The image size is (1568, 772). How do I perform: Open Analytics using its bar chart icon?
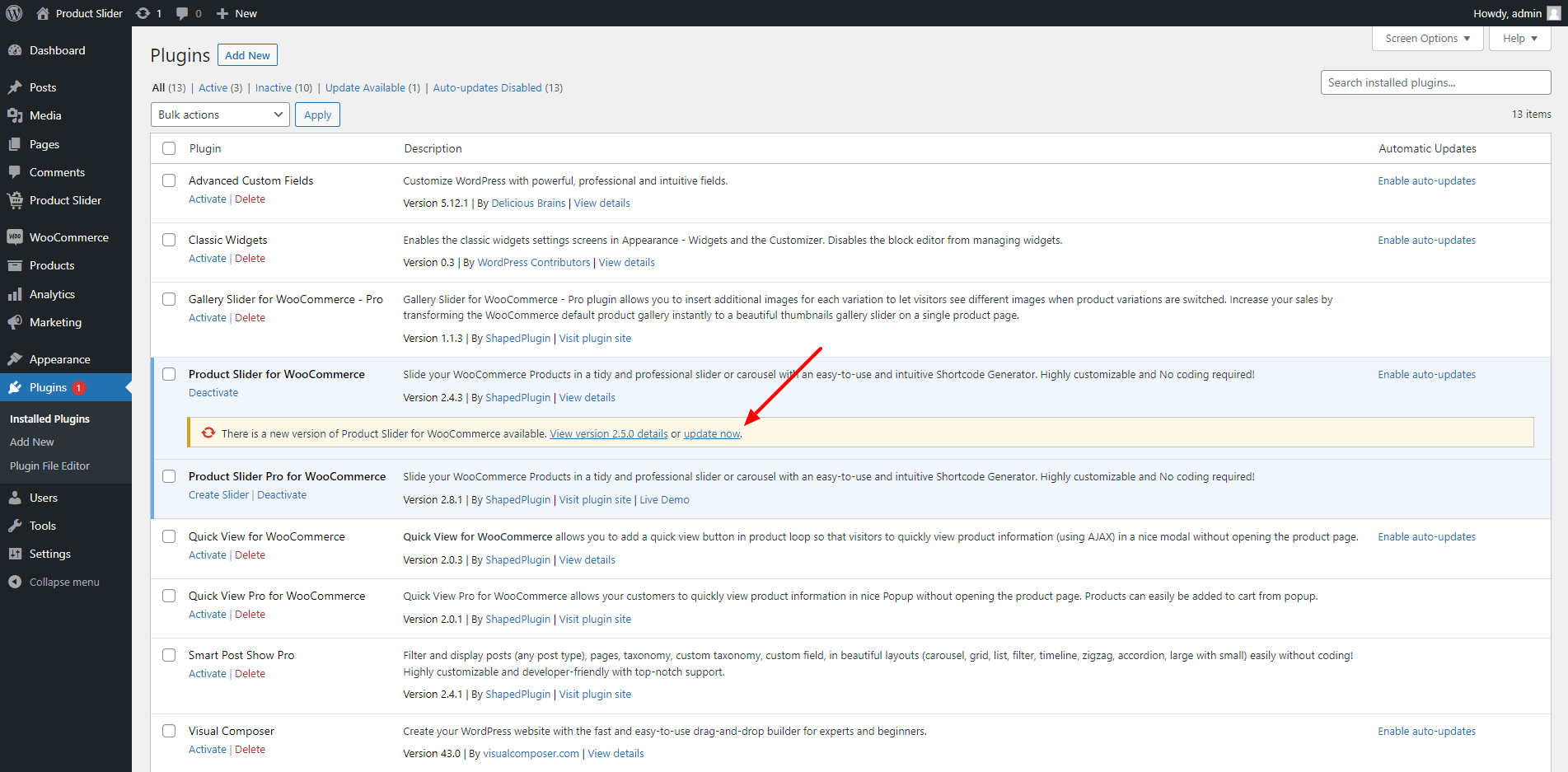click(x=15, y=294)
